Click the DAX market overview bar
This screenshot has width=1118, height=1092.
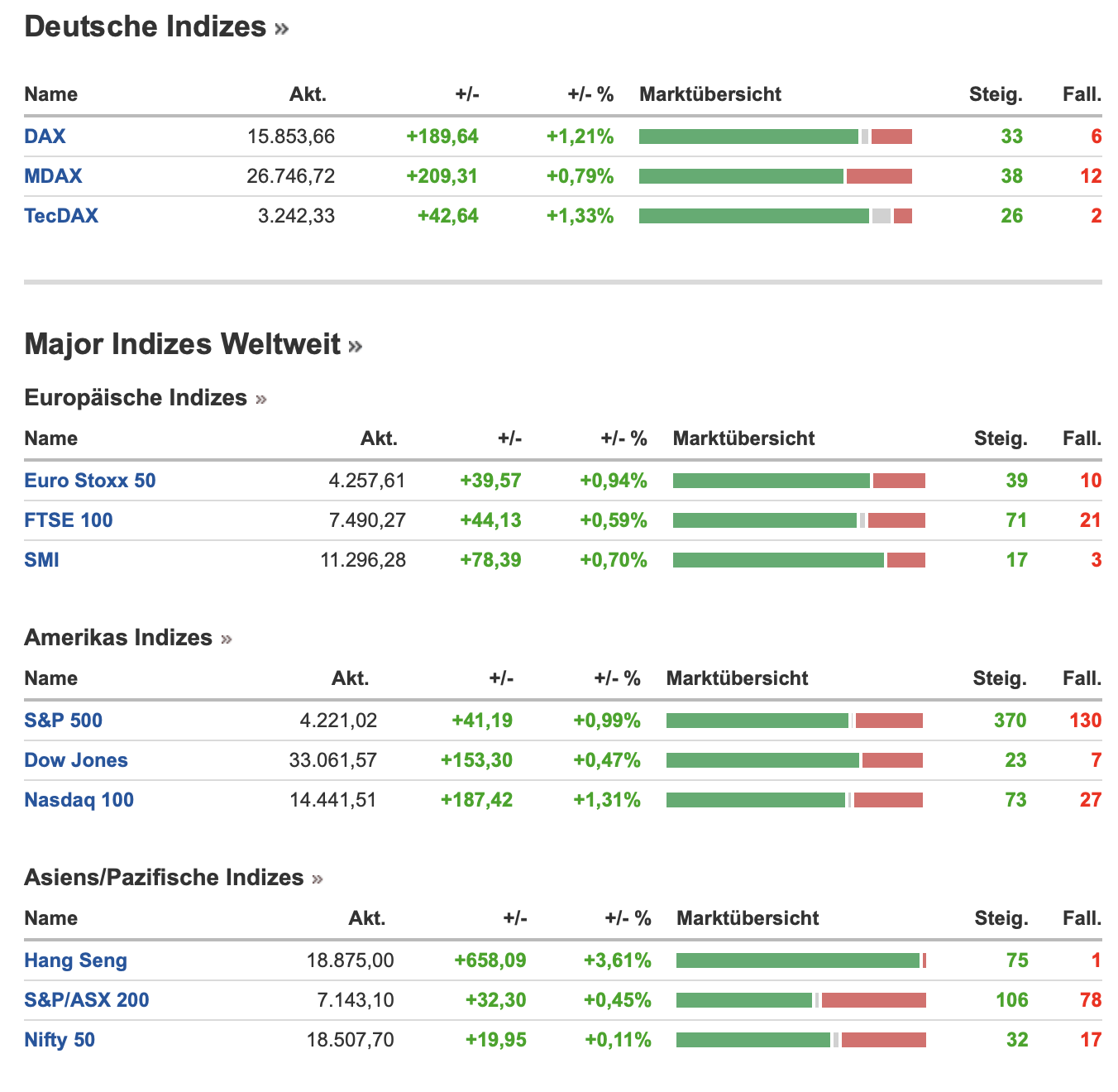(x=775, y=136)
